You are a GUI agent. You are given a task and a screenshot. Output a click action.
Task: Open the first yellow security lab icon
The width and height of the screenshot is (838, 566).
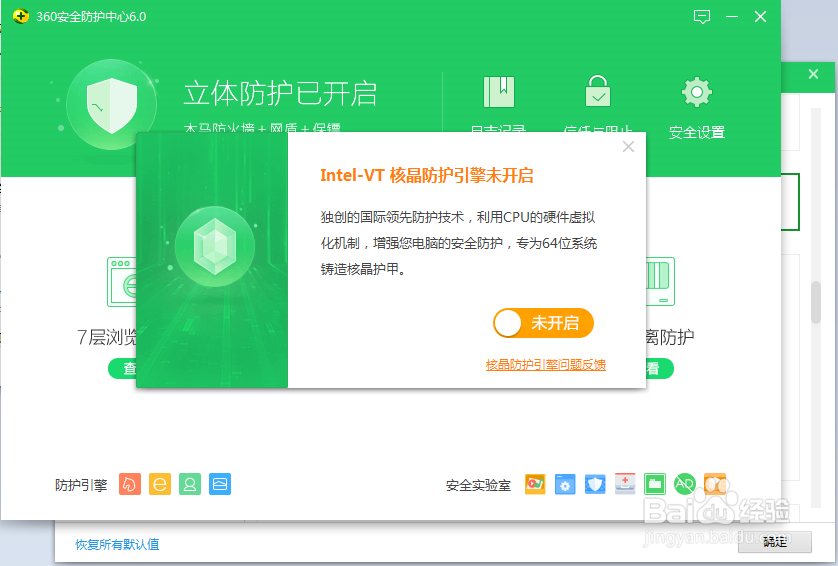coord(535,484)
